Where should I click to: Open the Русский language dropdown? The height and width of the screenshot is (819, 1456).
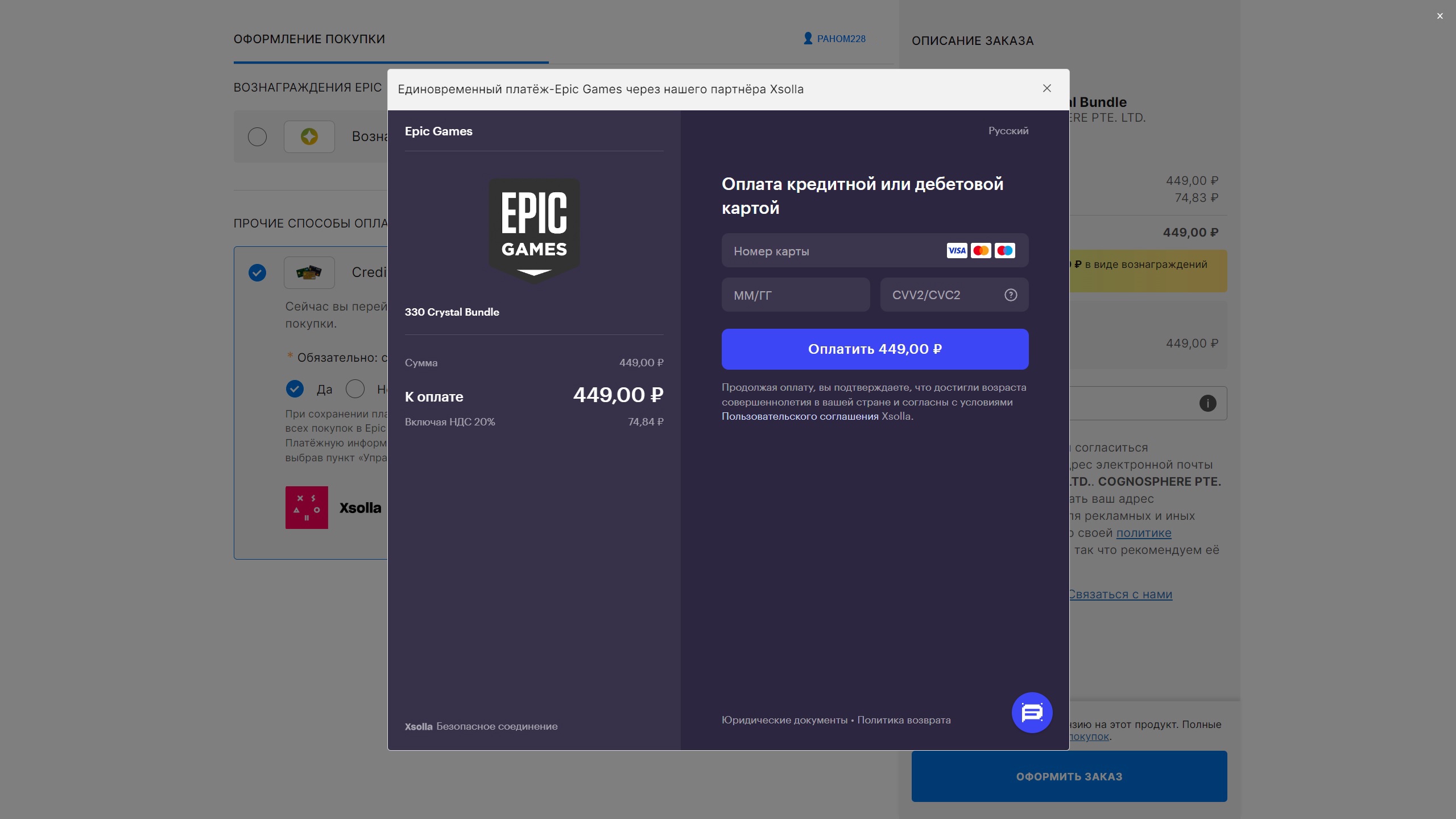[1008, 131]
